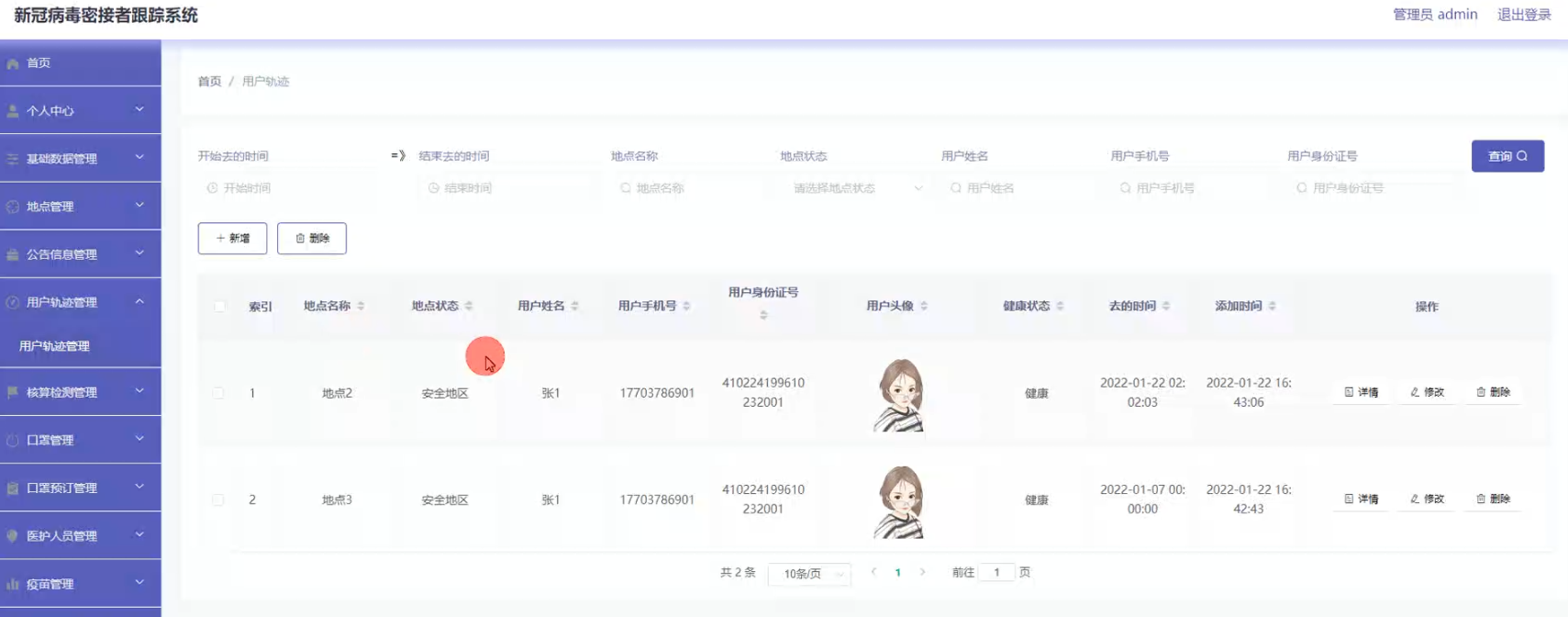Click 删除 for the 地点3 row
Screen dimensions: 1568x617
(x=1493, y=499)
